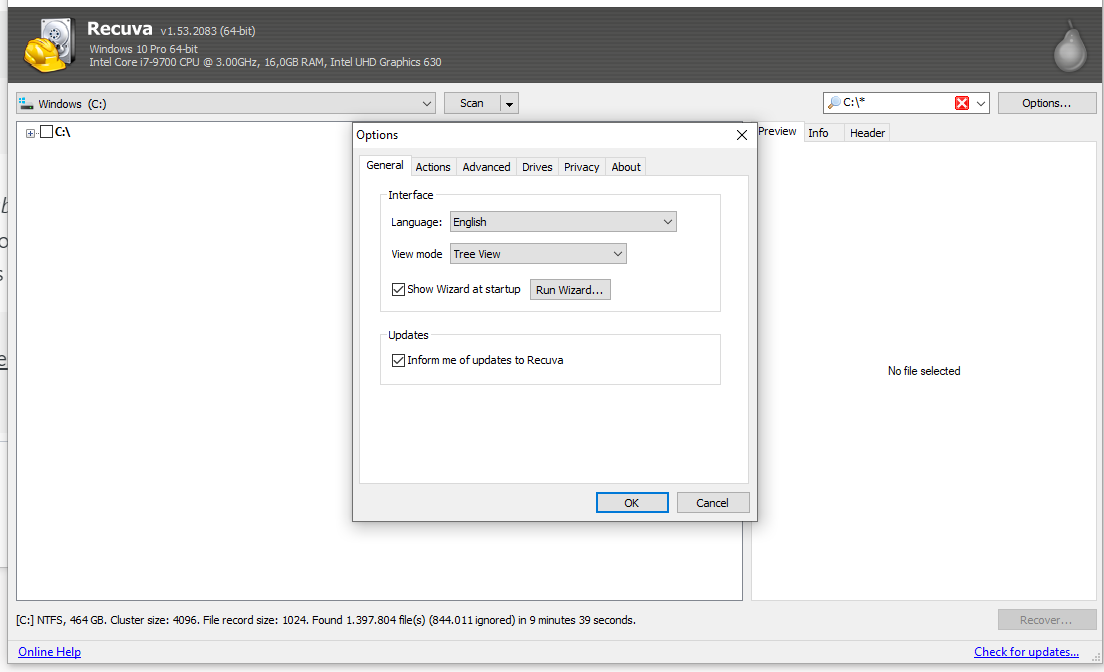Click Cancel in Options dialog
This screenshot has width=1104, height=672.
point(713,502)
